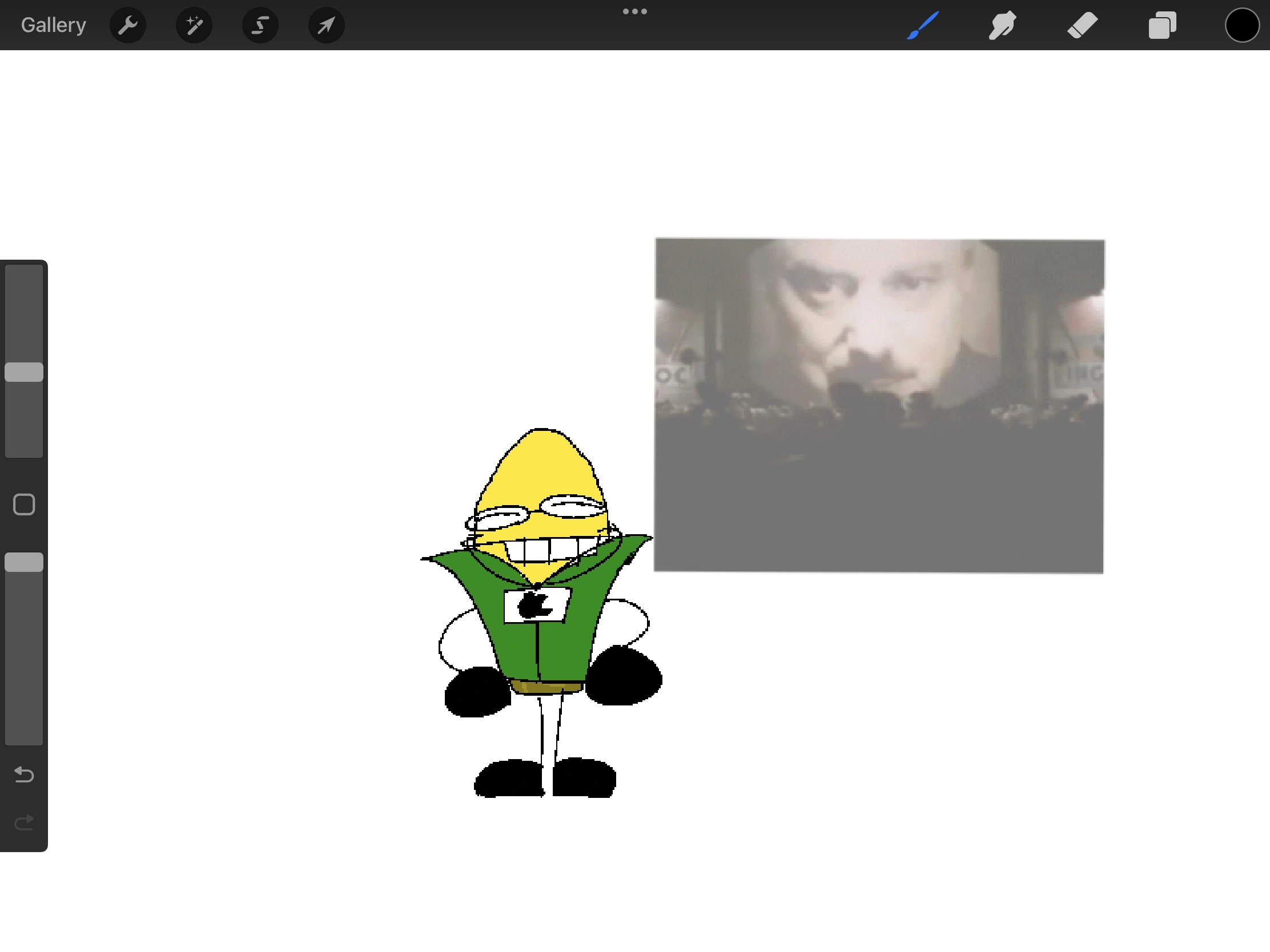Select the Transform arrow tool
This screenshot has width=1270, height=952.
click(325, 25)
